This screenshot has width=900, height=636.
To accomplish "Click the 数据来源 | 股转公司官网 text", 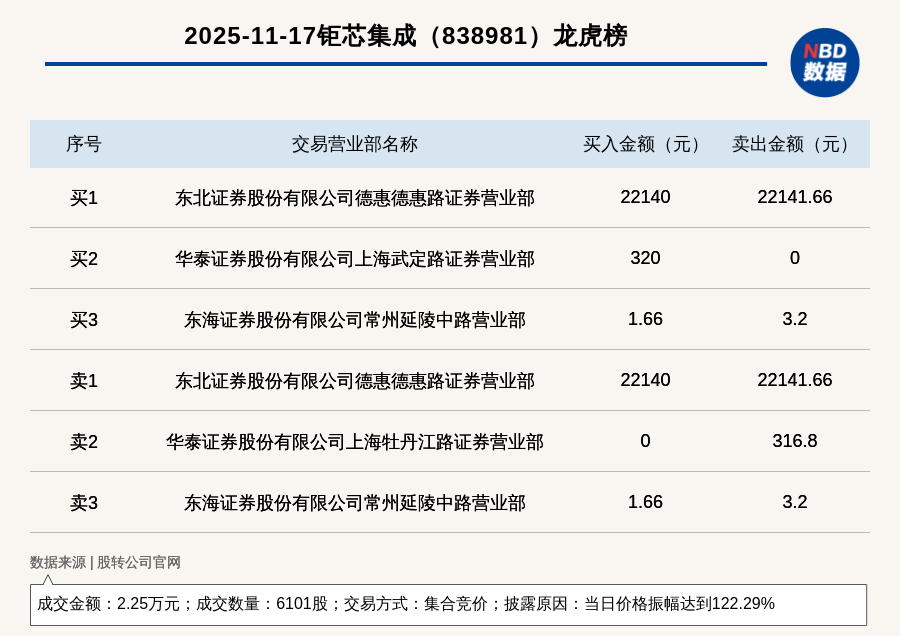I will tap(105, 562).
